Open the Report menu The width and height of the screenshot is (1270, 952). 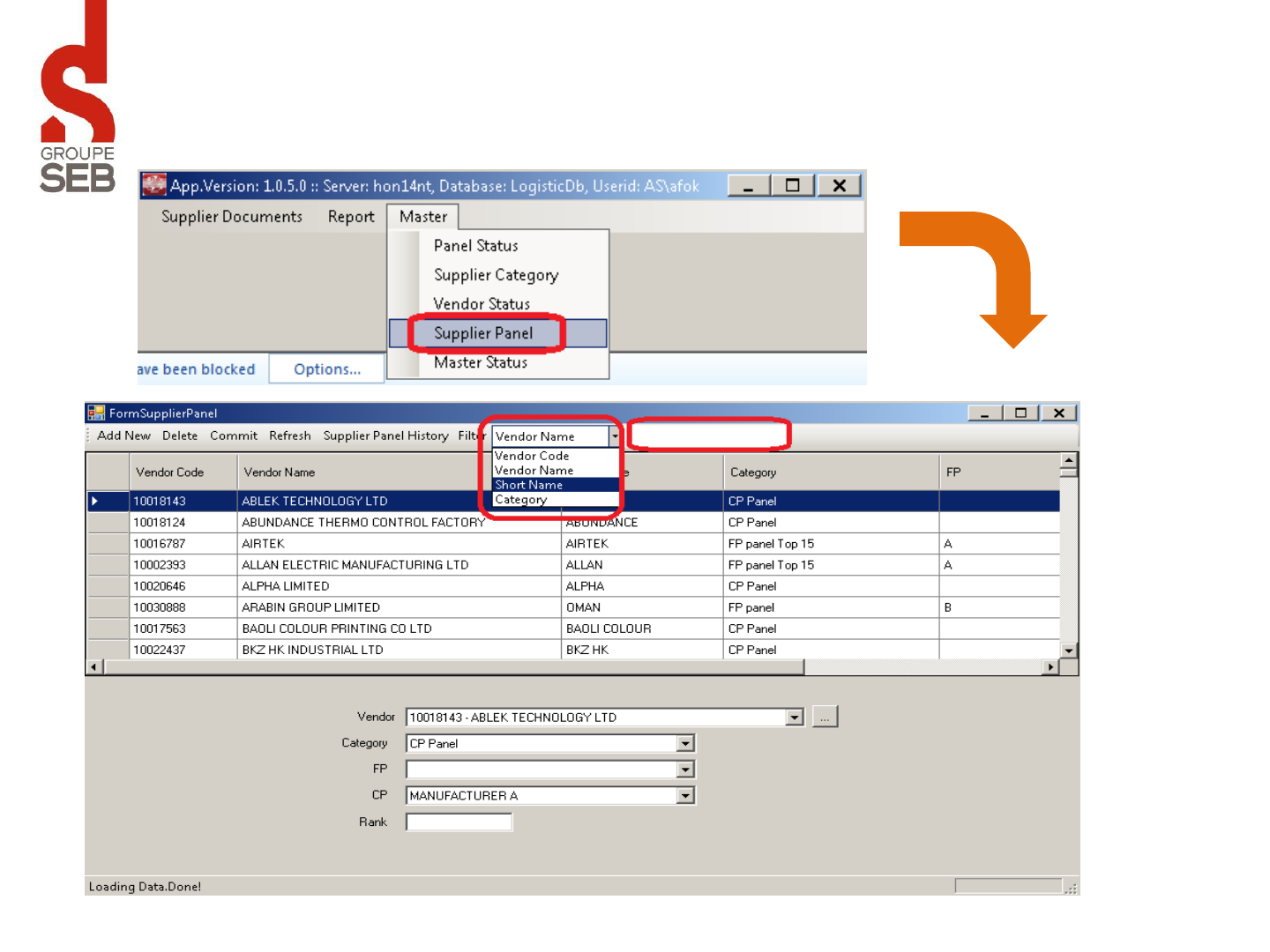point(351,217)
